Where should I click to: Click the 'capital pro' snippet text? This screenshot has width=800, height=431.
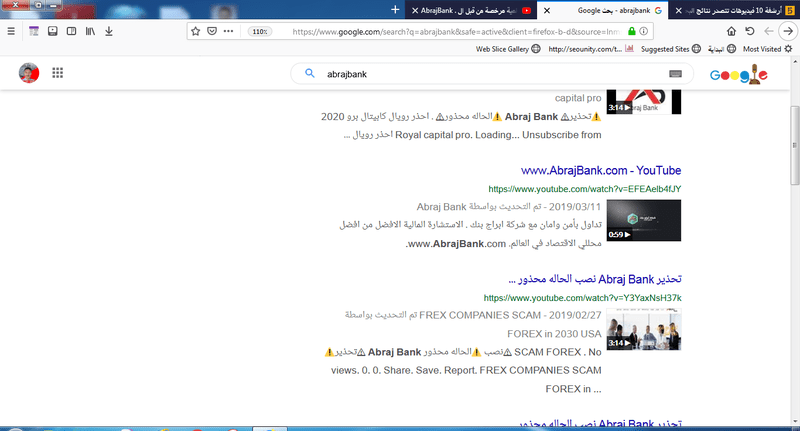click(x=578, y=98)
